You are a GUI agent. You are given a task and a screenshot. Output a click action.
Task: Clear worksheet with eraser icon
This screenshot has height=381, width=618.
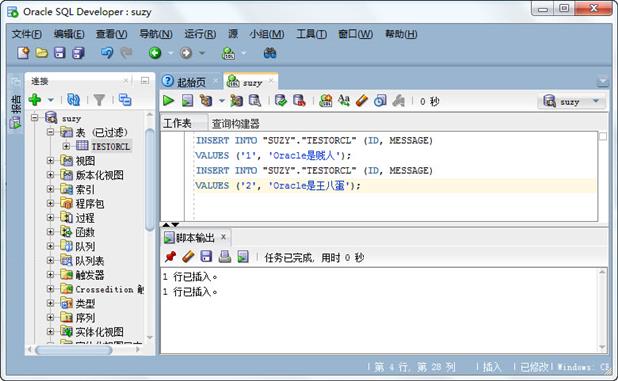[361, 101]
